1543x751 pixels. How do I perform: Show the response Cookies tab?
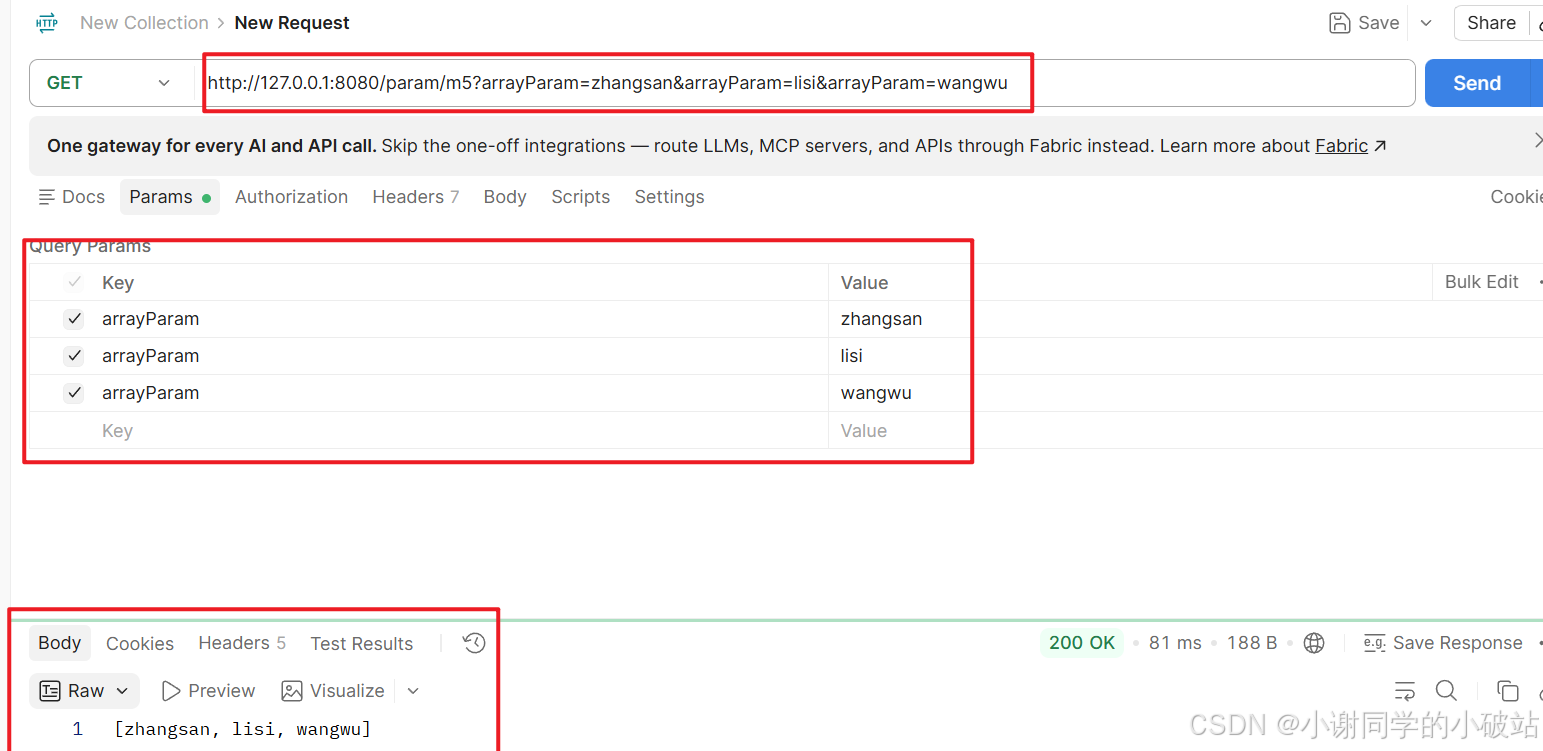coord(140,643)
